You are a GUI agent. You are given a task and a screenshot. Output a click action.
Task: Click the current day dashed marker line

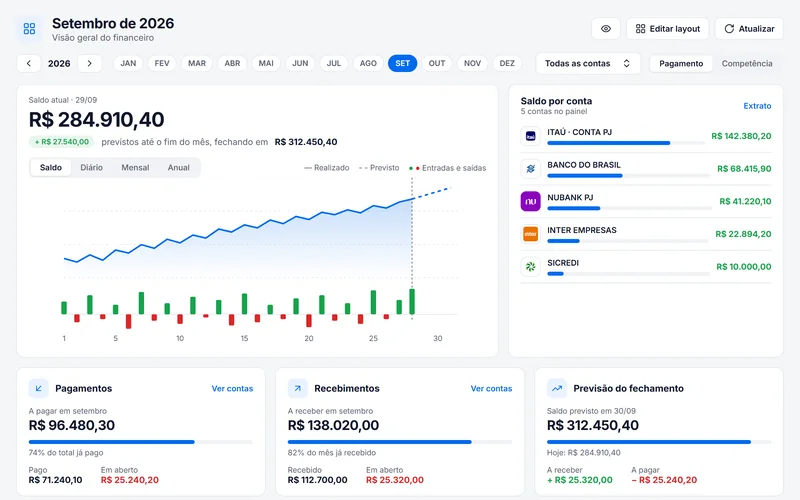(x=412, y=248)
